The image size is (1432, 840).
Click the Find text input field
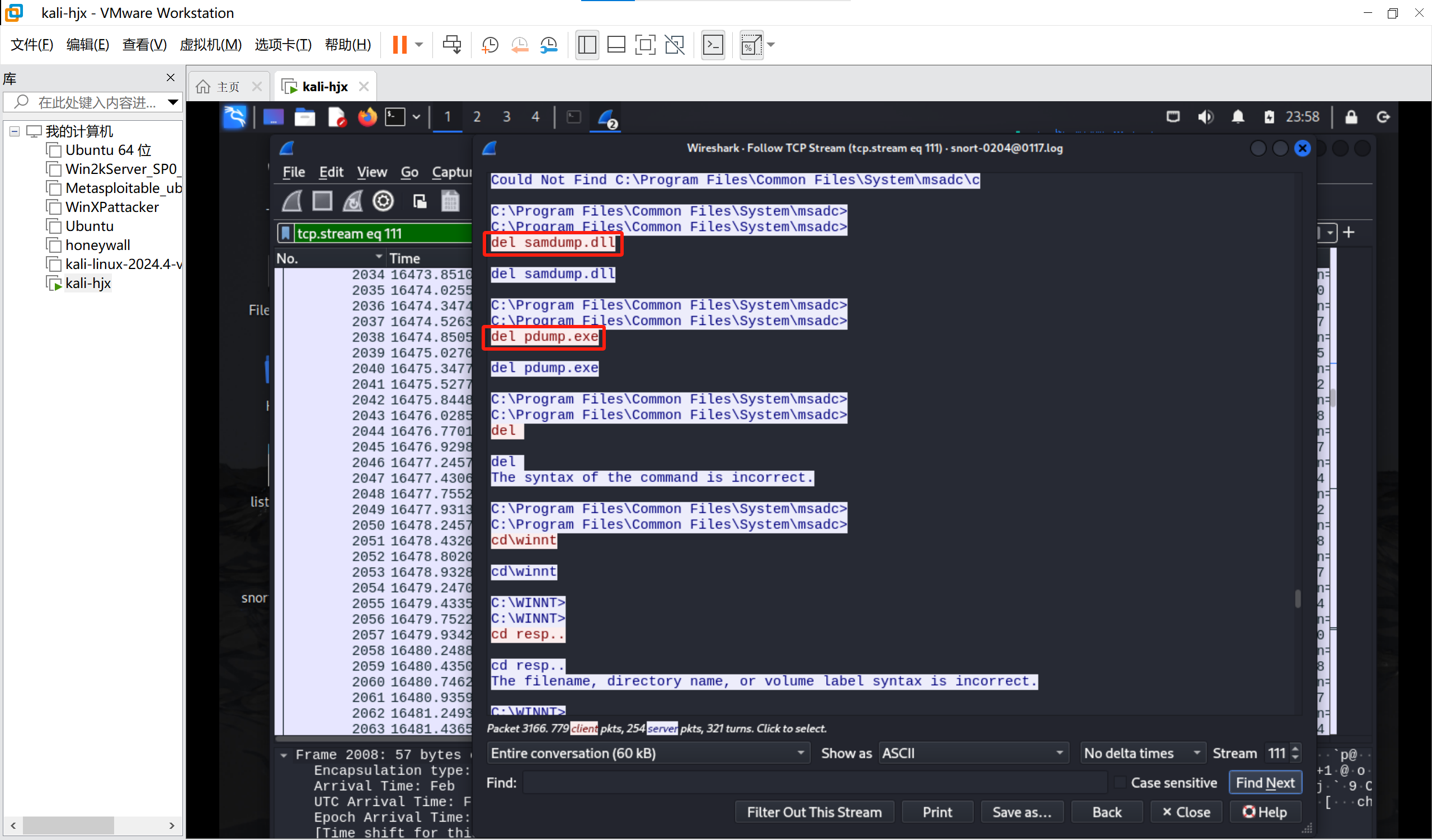point(815,782)
